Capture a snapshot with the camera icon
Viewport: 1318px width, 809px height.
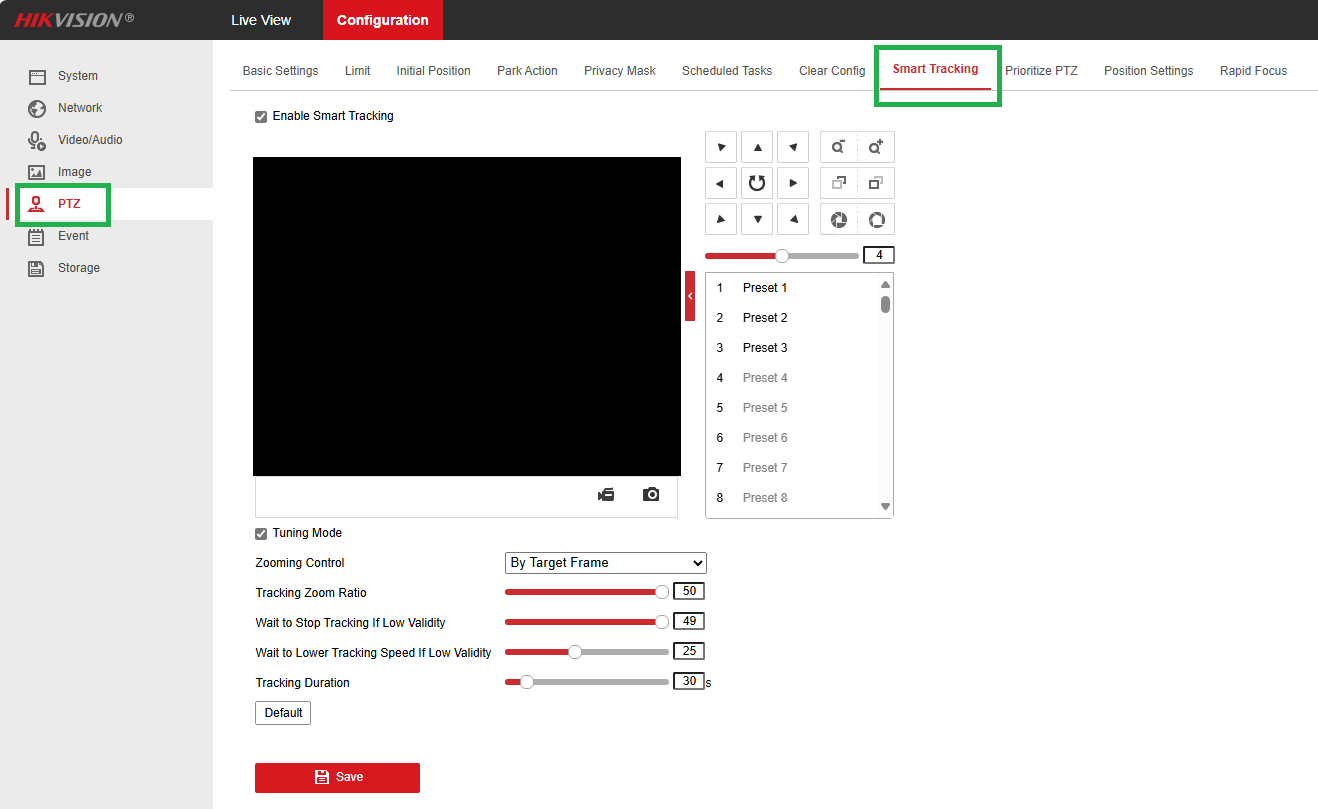[651, 494]
